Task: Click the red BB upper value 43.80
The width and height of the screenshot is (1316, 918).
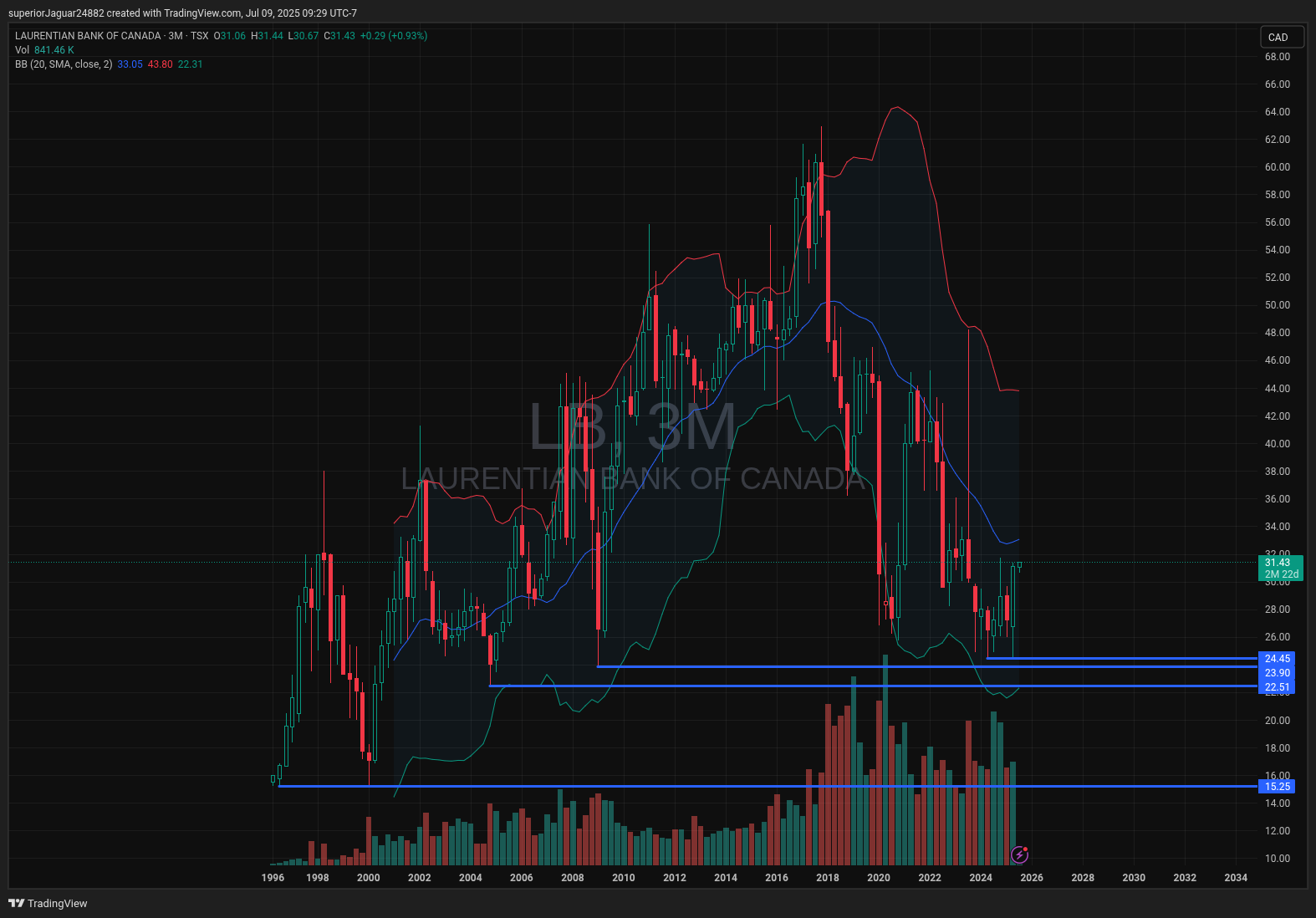Action: (160, 64)
